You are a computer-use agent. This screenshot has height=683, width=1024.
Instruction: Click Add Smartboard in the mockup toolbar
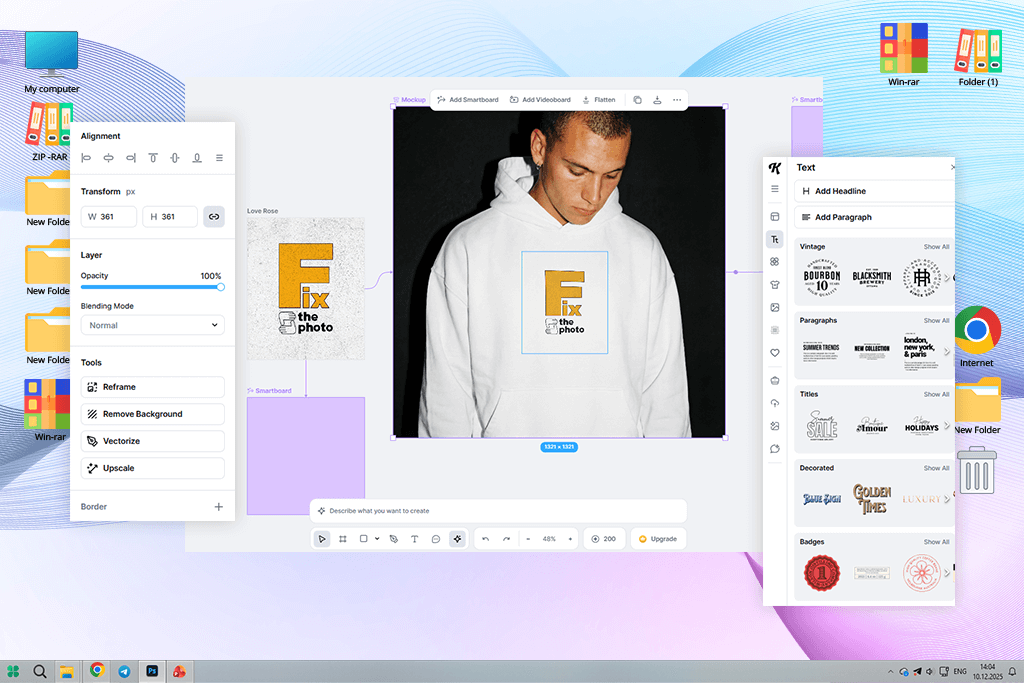(468, 100)
